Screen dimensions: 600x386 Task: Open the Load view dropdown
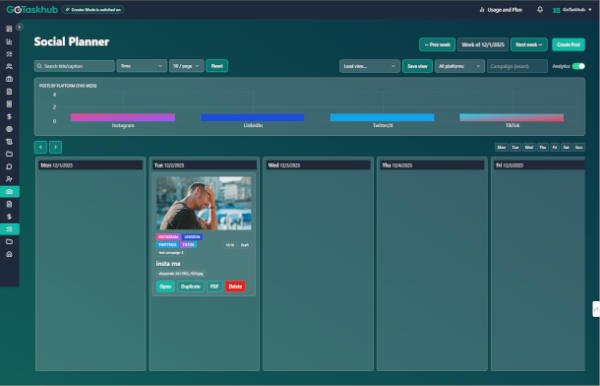point(369,66)
